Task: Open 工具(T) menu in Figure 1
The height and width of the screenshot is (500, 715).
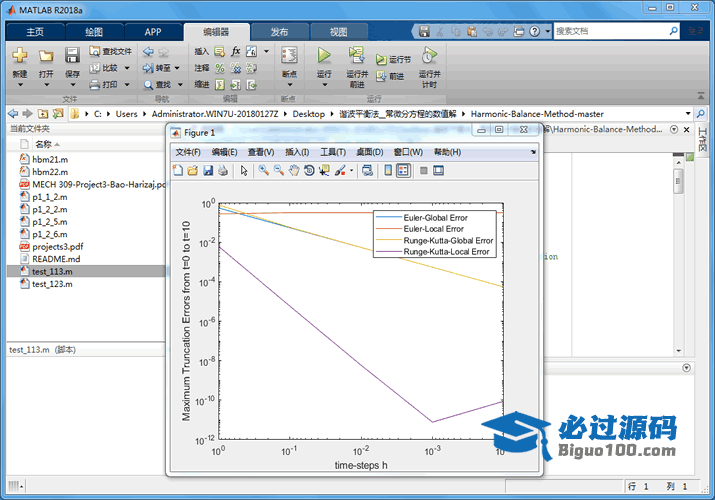Action: point(332,152)
